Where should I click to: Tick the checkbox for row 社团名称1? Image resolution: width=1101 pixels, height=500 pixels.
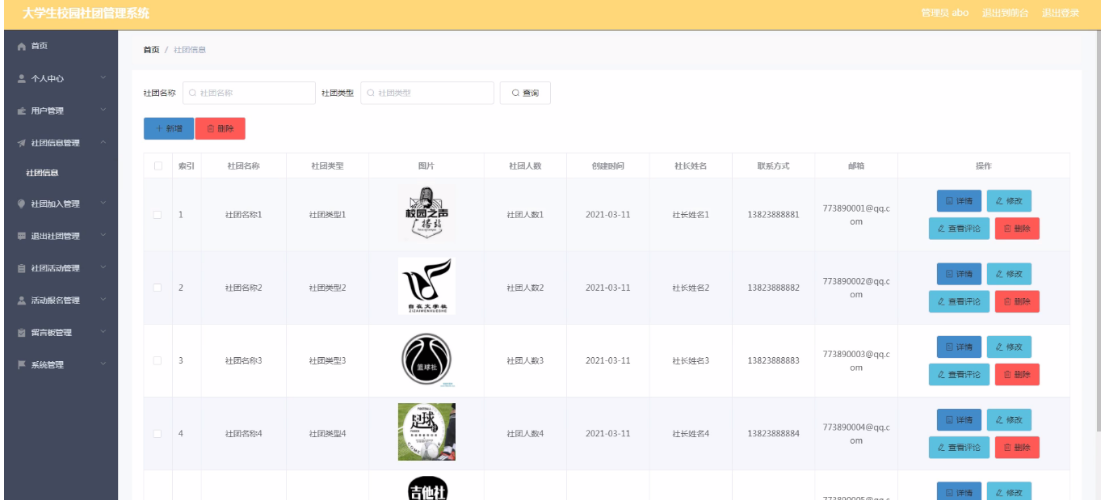157,215
